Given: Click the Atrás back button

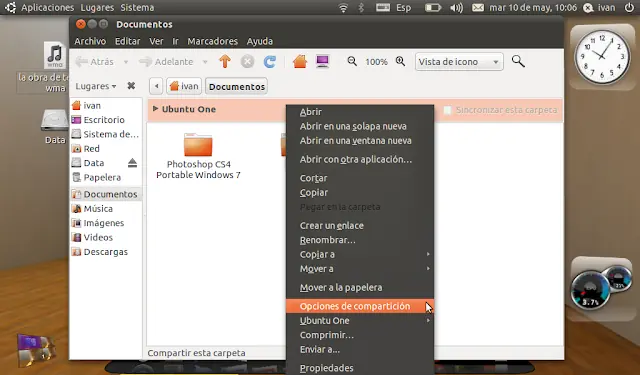Looking at the screenshot, I should [95, 62].
